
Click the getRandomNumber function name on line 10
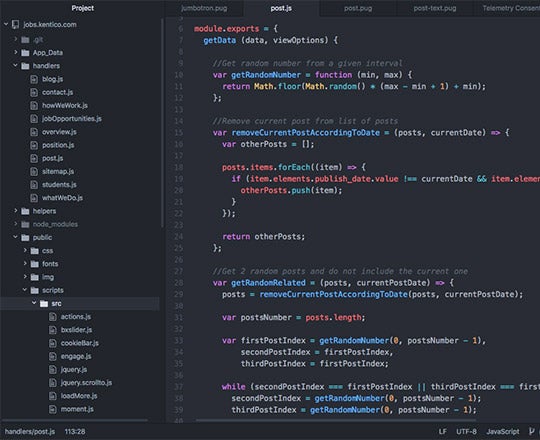(x=266, y=75)
